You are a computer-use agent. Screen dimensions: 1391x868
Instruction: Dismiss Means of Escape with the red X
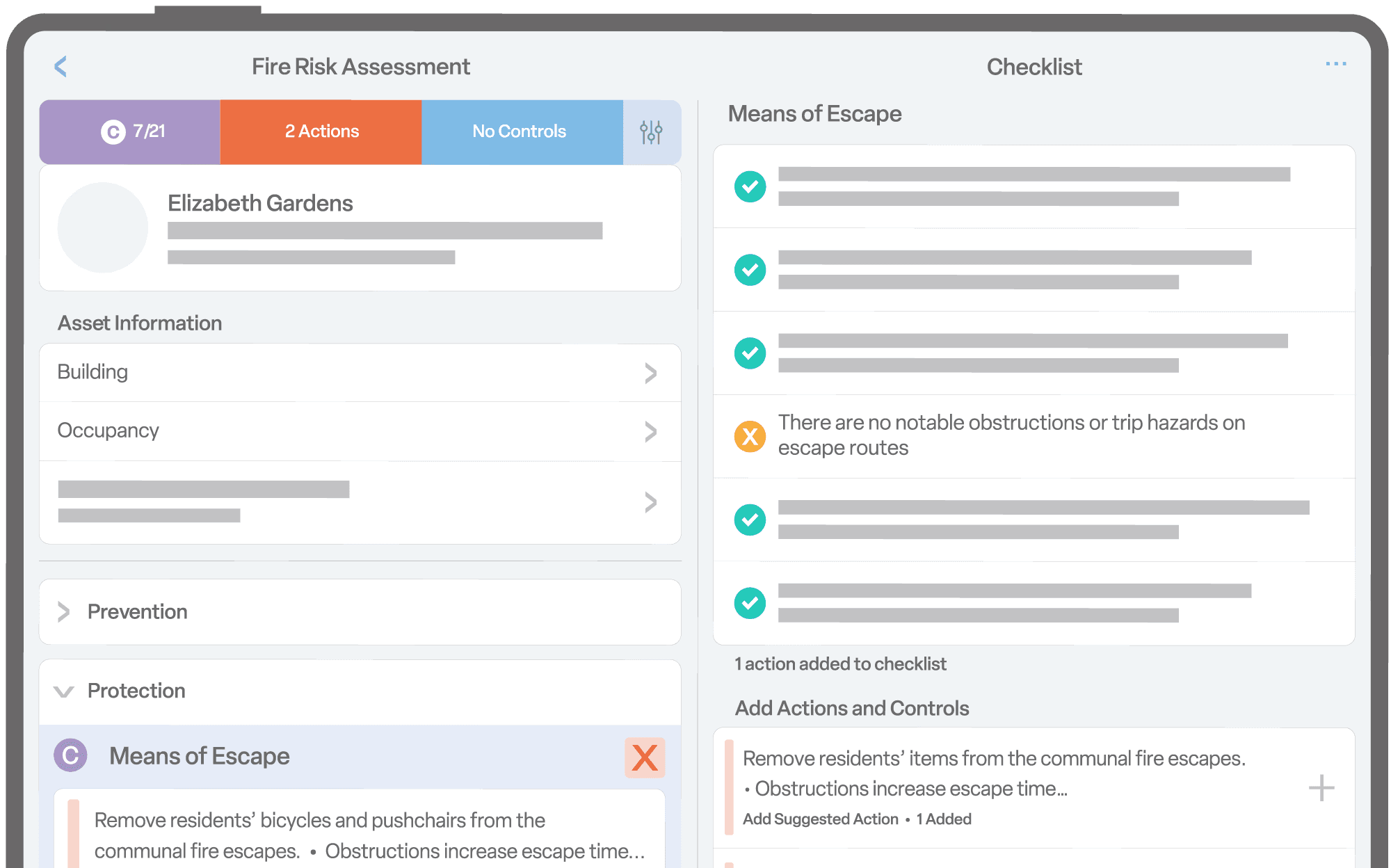tap(643, 758)
